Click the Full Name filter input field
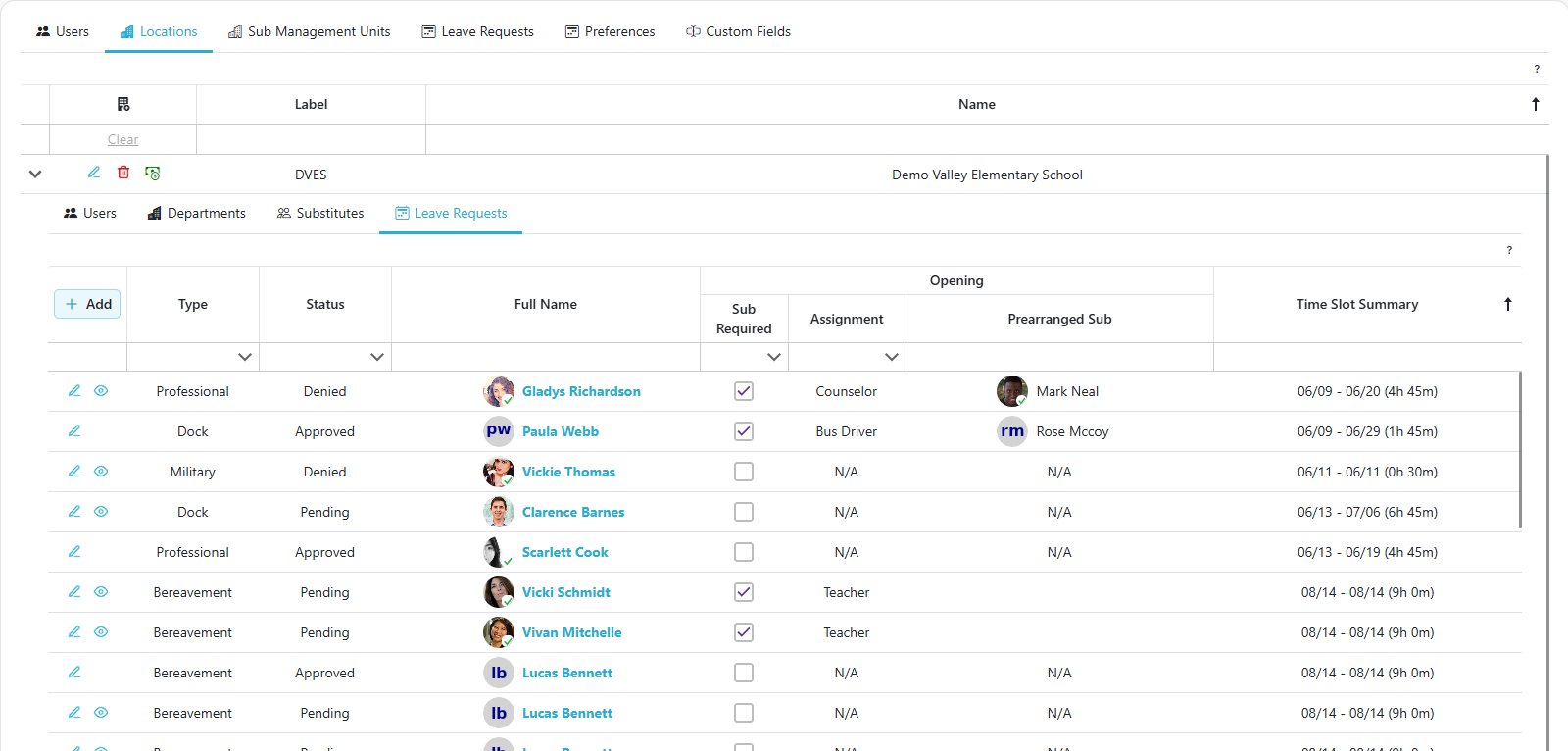 pyautogui.click(x=546, y=357)
